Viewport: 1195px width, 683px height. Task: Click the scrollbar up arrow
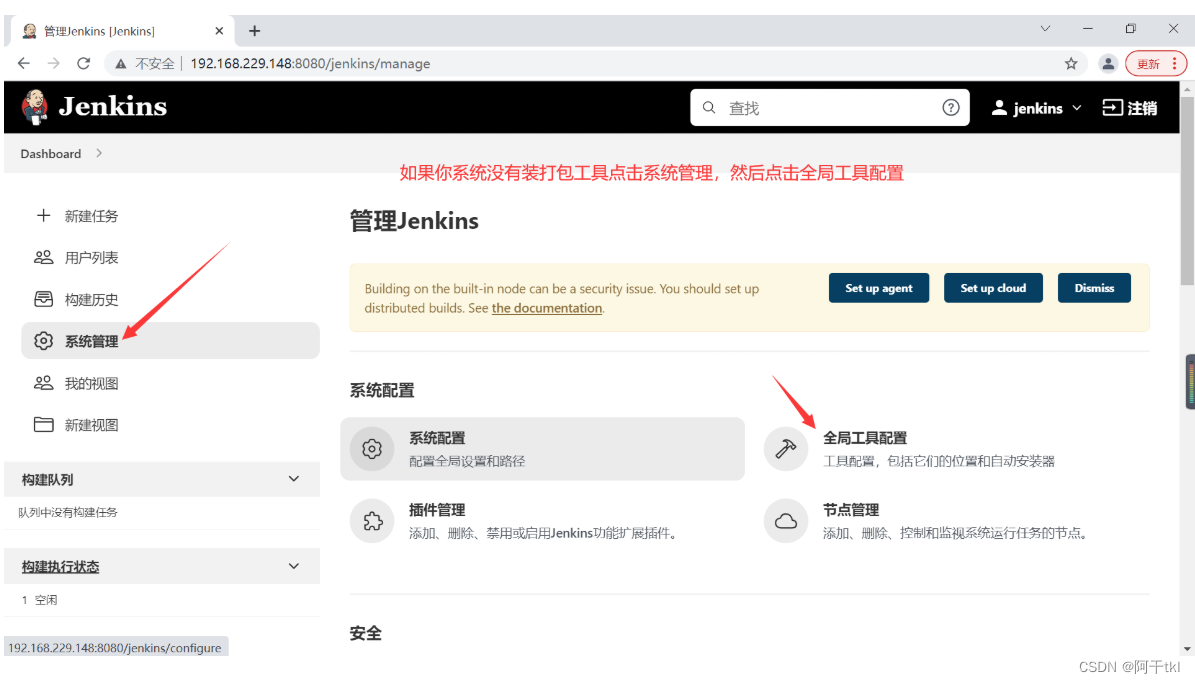(1187, 88)
